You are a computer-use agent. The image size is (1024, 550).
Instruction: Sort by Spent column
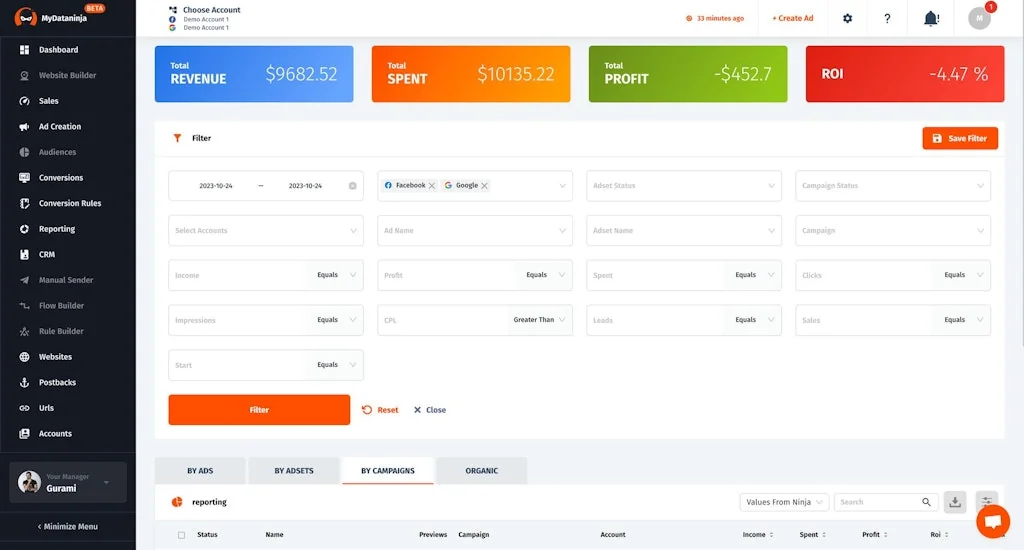point(812,535)
